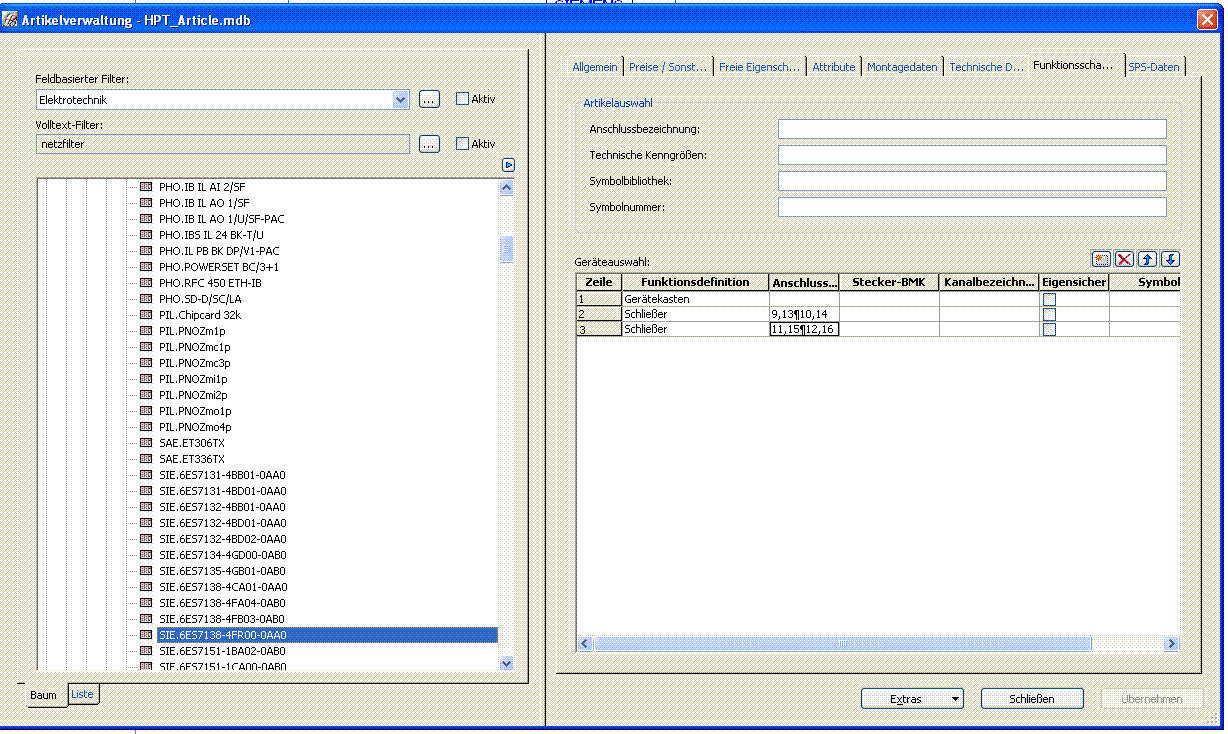Open the Technische D… tab
The image size is (1228, 734).
point(987,67)
